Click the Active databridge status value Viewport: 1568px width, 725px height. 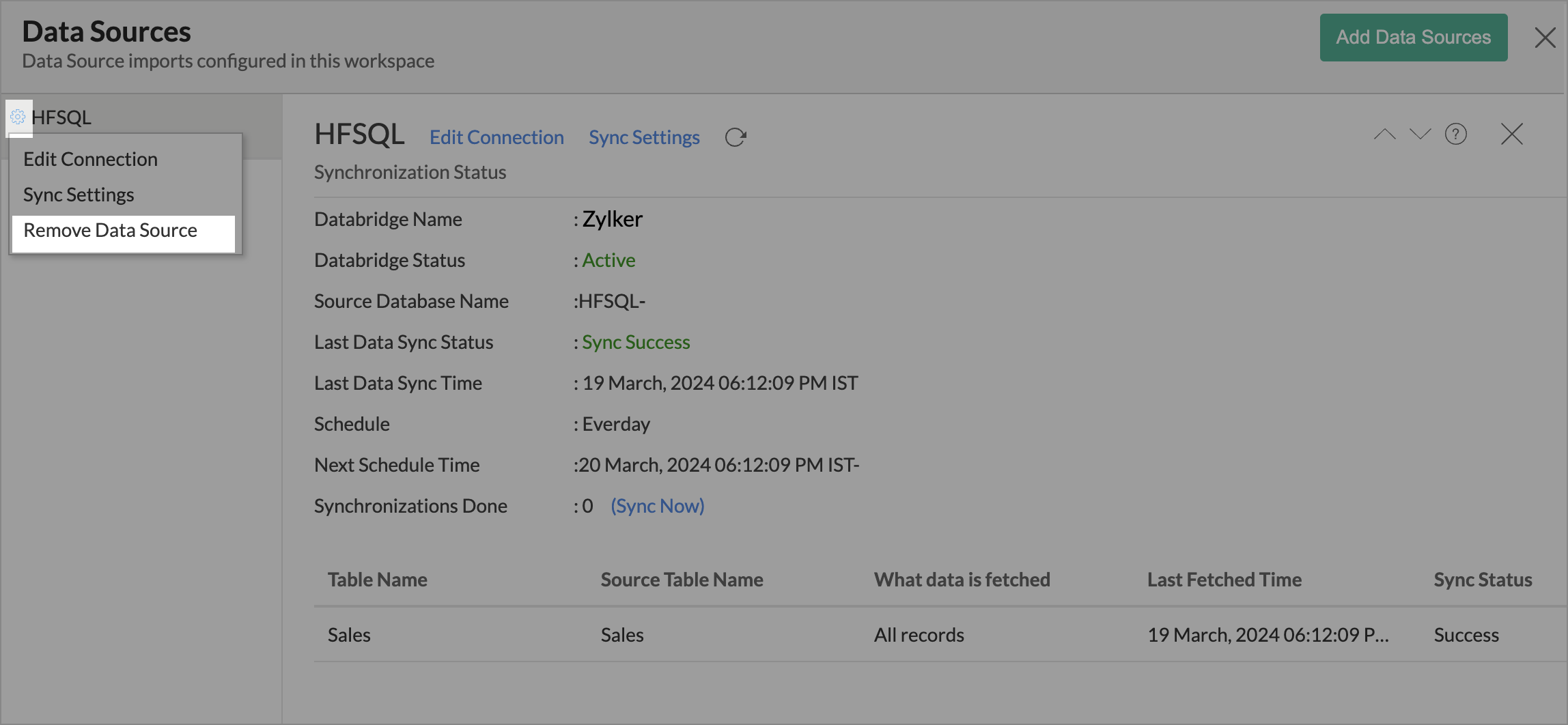click(x=608, y=260)
